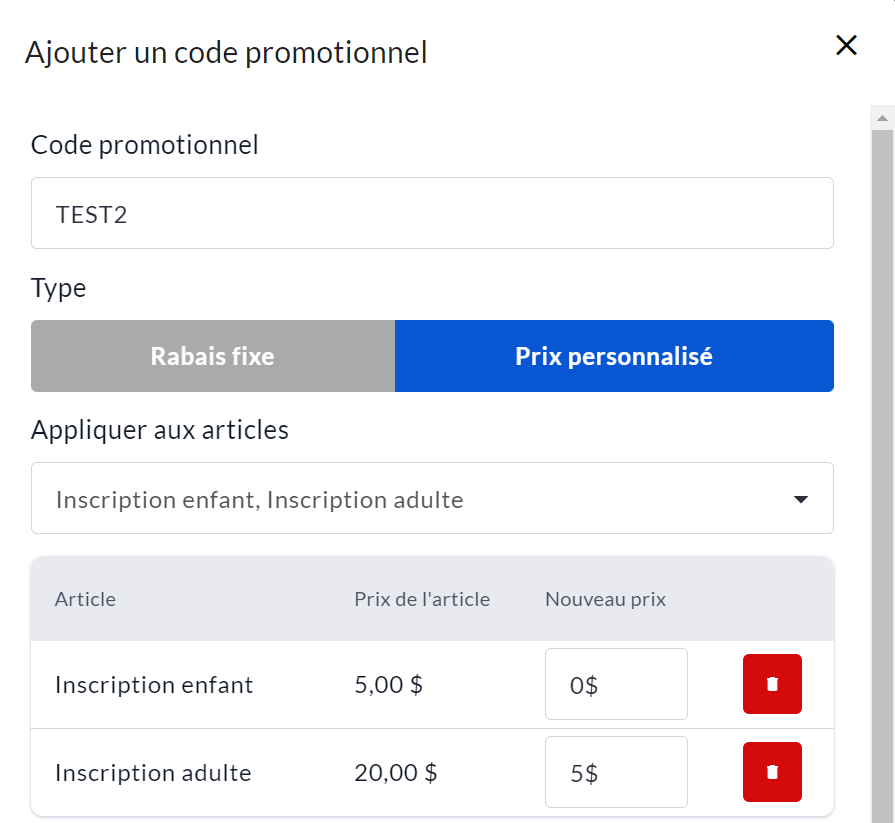Click the Code promotionnel field label

(x=145, y=145)
